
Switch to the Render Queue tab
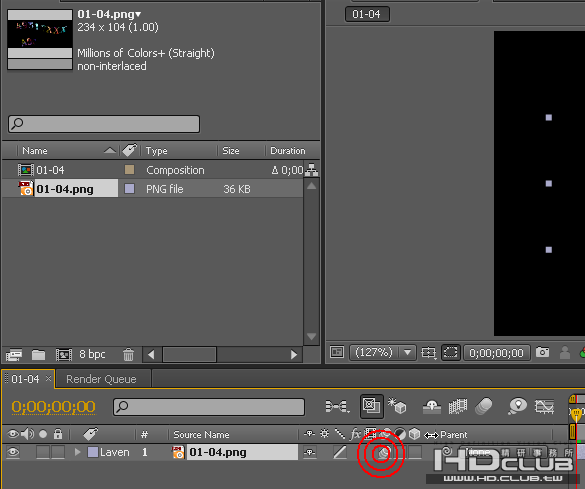[x=101, y=379]
